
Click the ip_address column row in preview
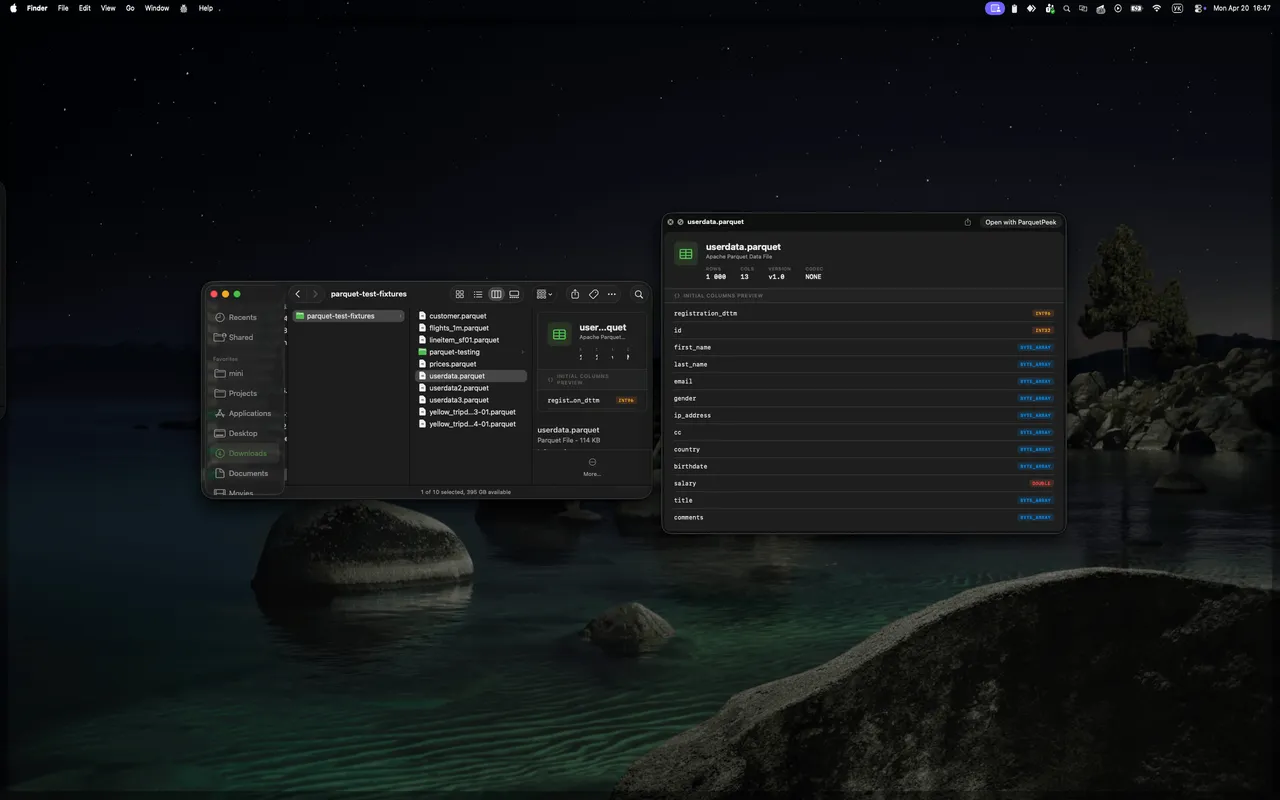click(x=863, y=416)
